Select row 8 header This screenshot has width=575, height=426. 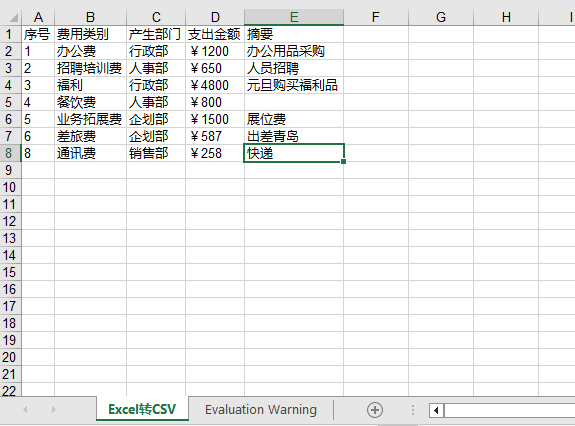(x=9, y=153)
